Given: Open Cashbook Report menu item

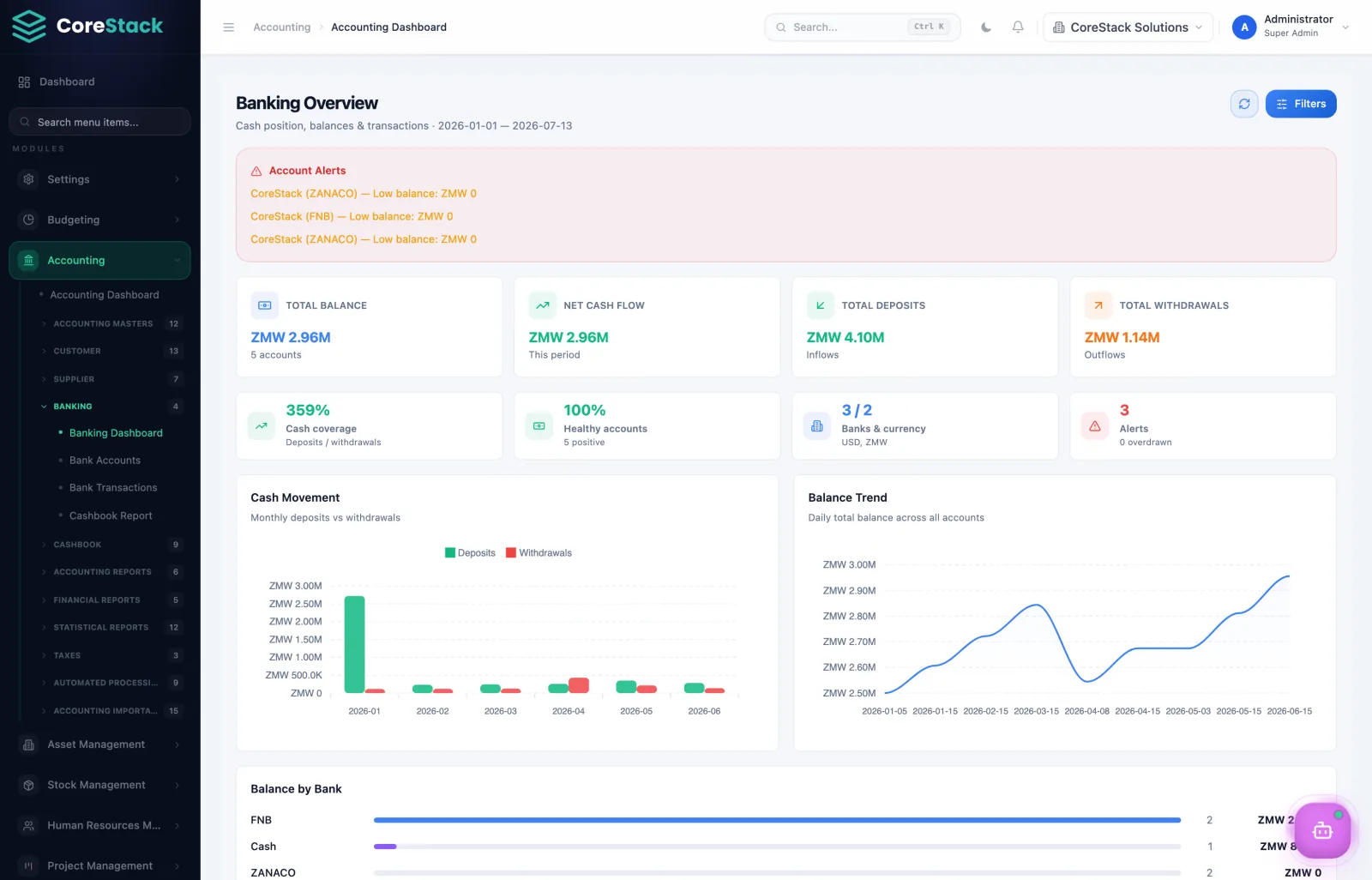Looking at the screenshot, I should coord(111,515).
